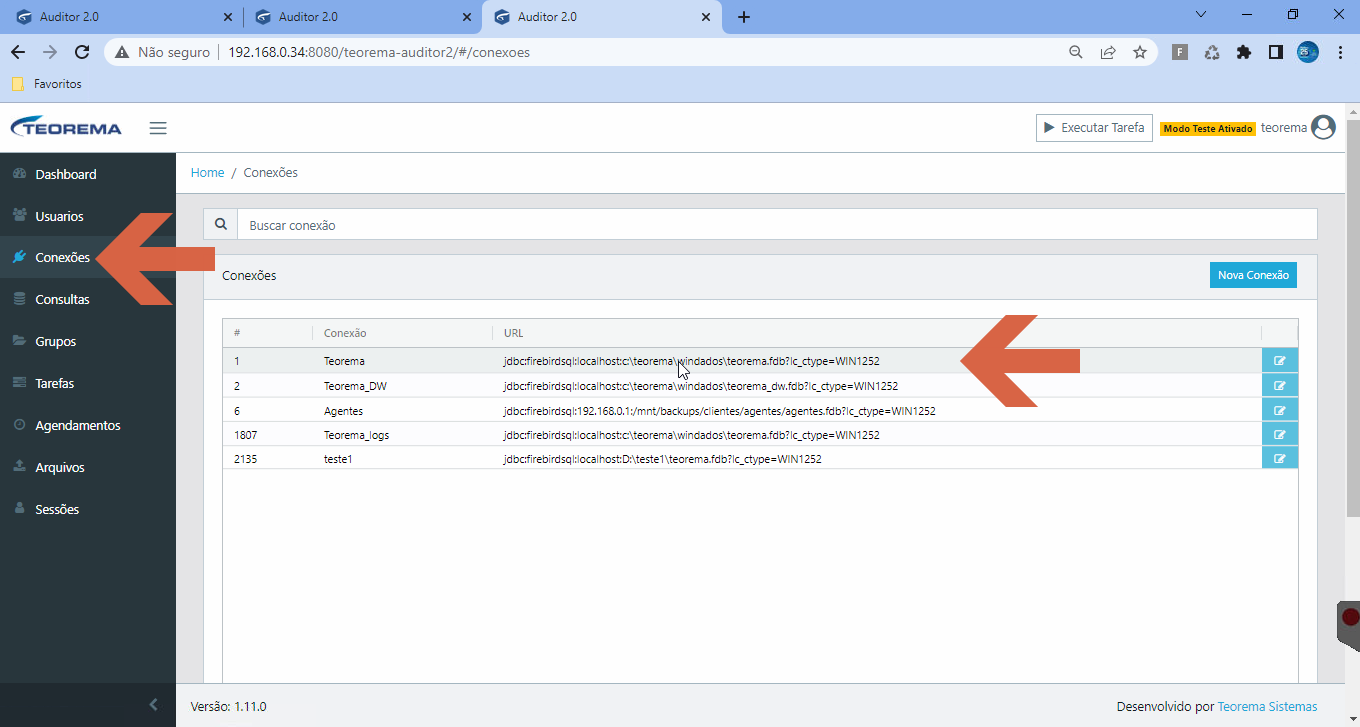Image resolution: width=1360 pixels, height=727 pixels.
Task: Click the Agendamentos clock icon
Action: (19, 425)
